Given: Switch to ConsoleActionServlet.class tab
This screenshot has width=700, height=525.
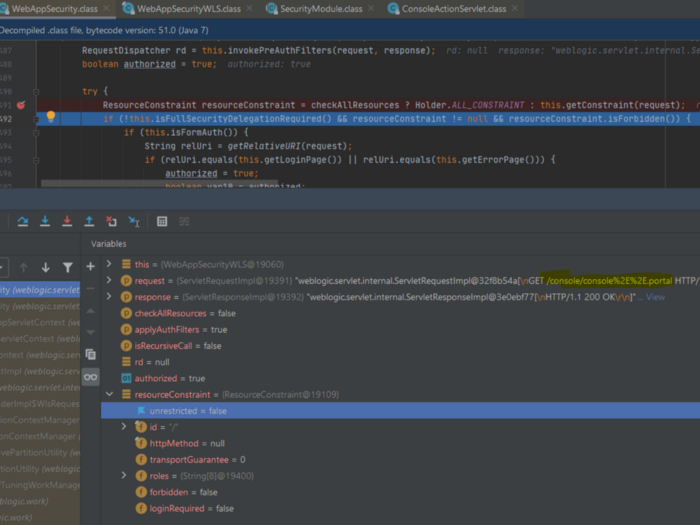Looking at the screenshot, I should point(454,8).
